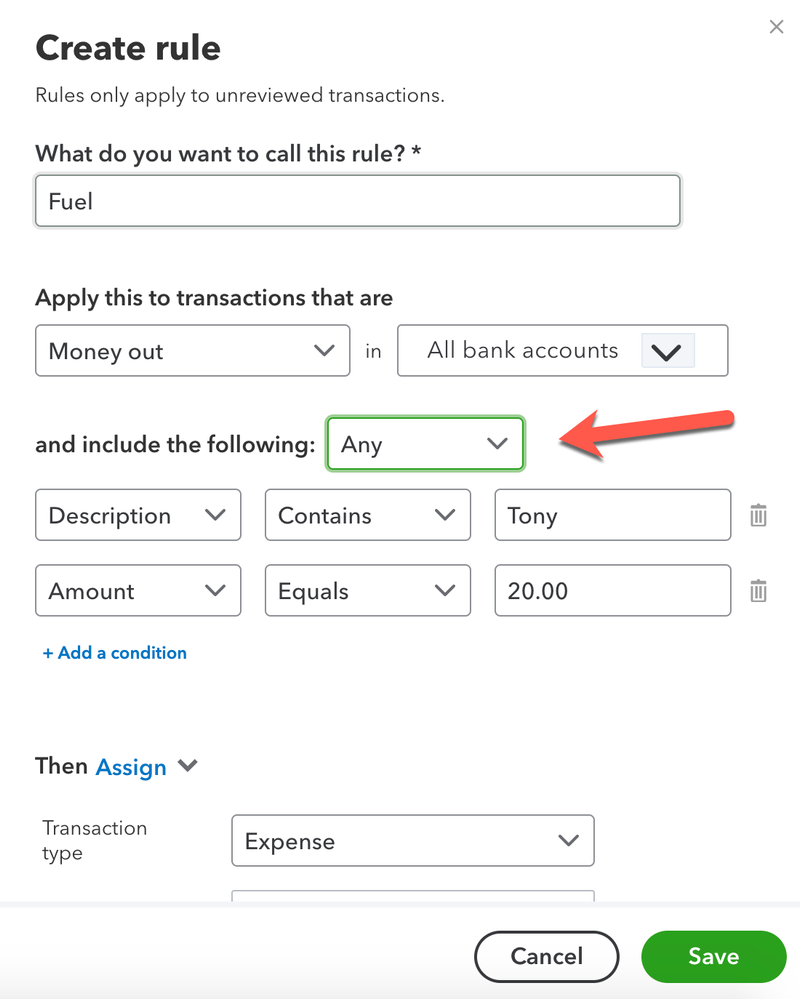Image resolution: width=800 pixels, height=999 pixels.
Task: Save the rule
Action: click(713, 956)
